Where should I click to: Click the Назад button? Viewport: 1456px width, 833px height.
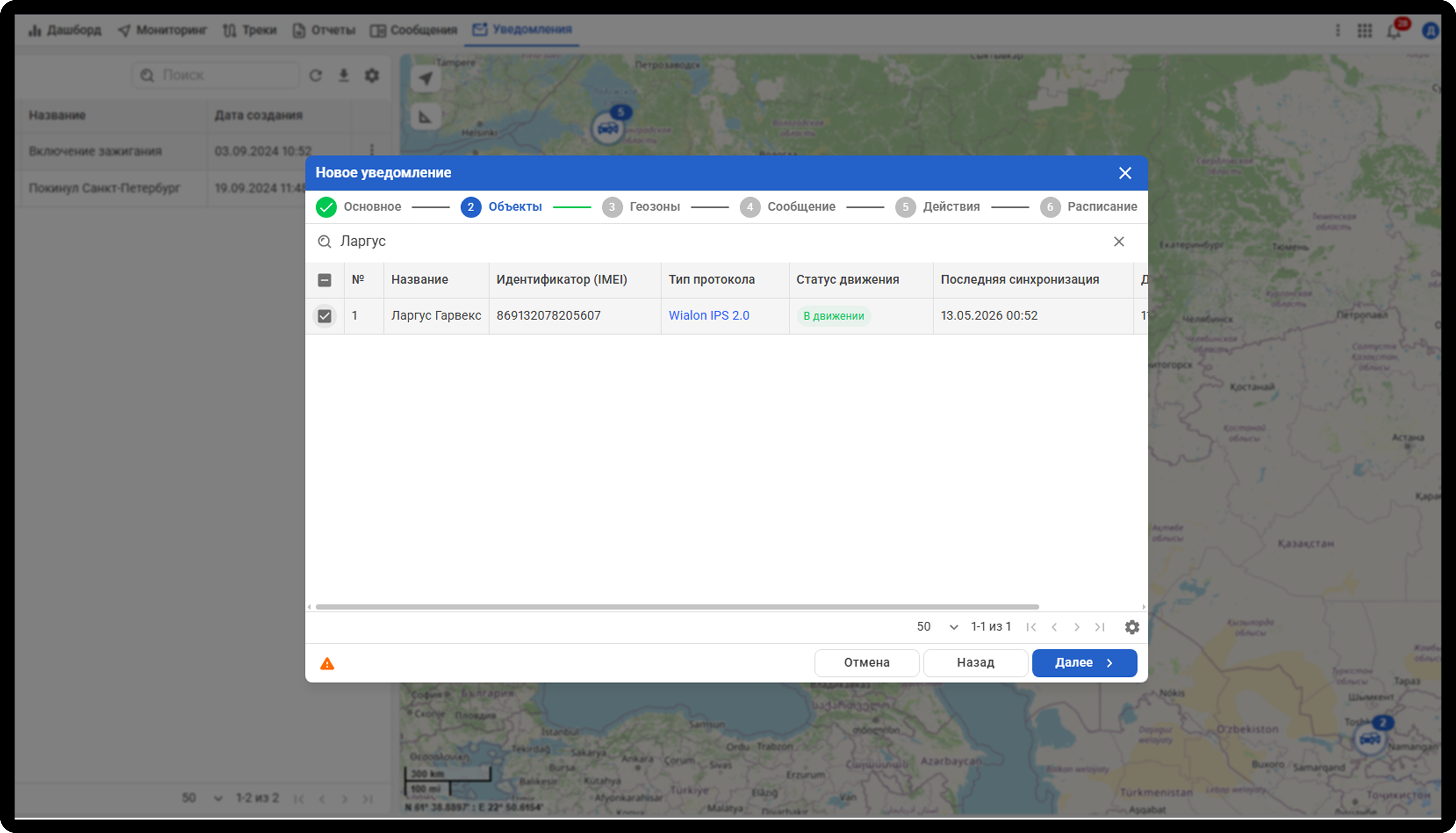[976, 663]
